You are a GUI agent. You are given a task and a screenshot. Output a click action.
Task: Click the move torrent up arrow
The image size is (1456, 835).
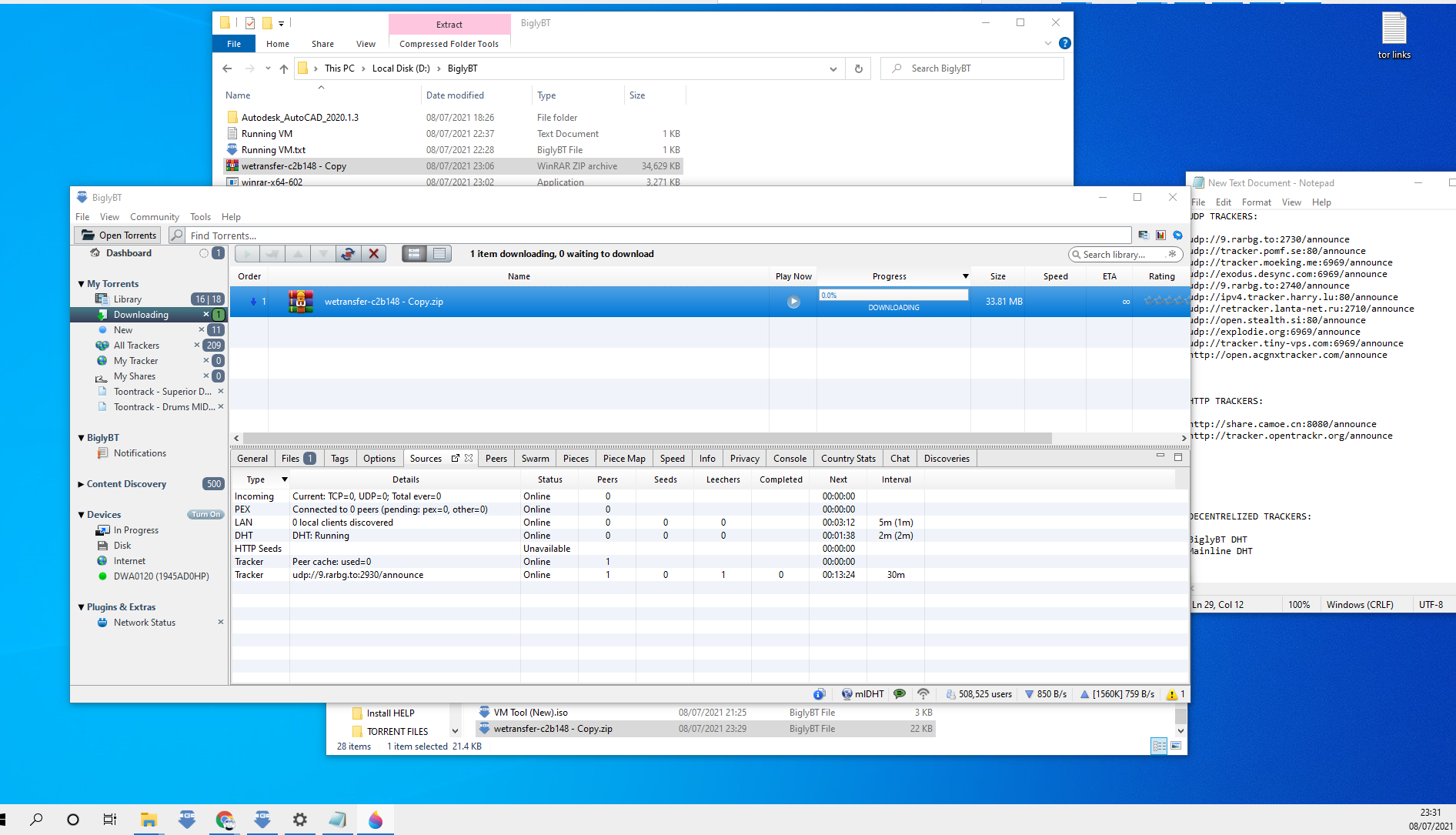tap(298, 254)
